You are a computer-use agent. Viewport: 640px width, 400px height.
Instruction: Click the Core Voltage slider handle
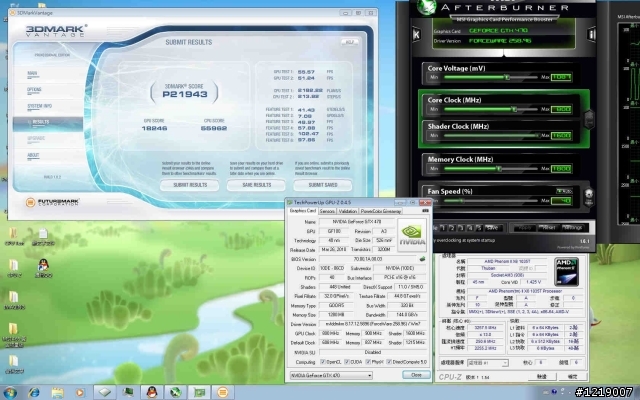507,77
